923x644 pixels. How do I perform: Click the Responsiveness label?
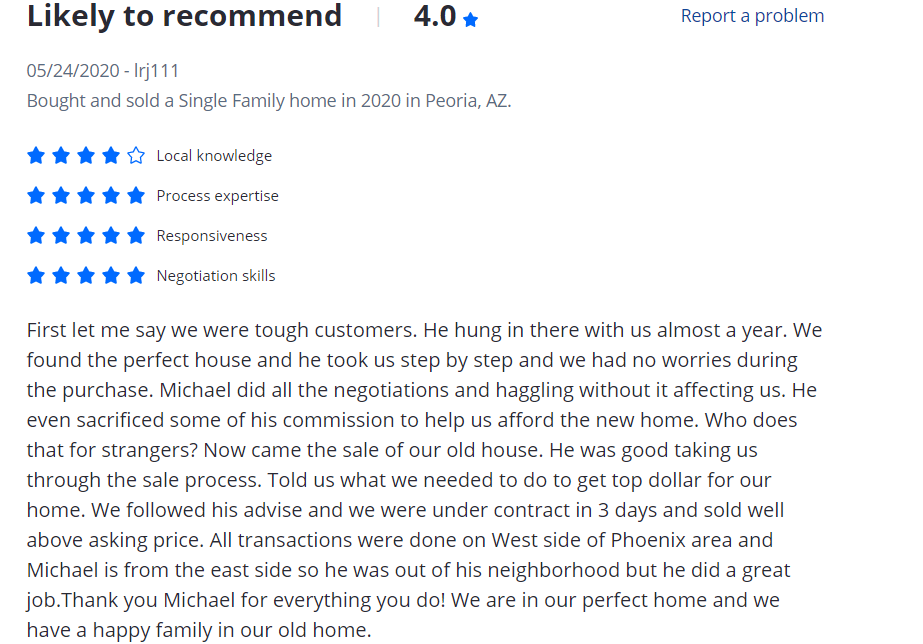point(212,236)
